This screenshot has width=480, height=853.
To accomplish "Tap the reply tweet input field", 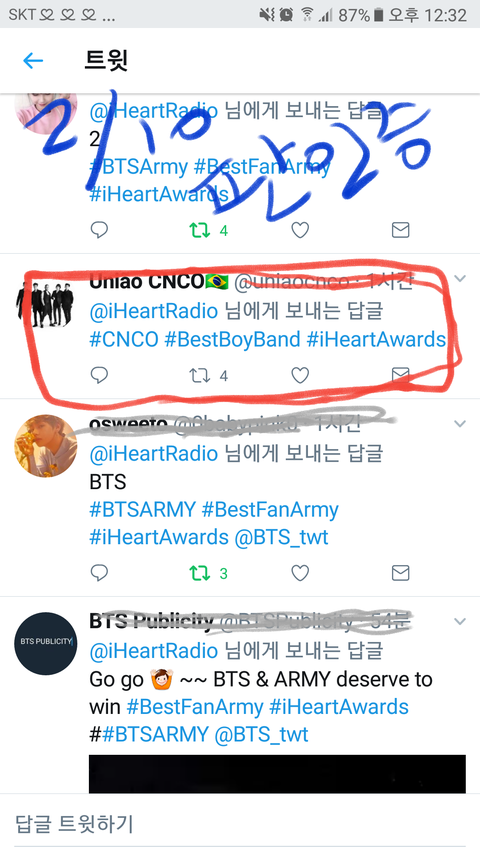I will pos(240,823).
